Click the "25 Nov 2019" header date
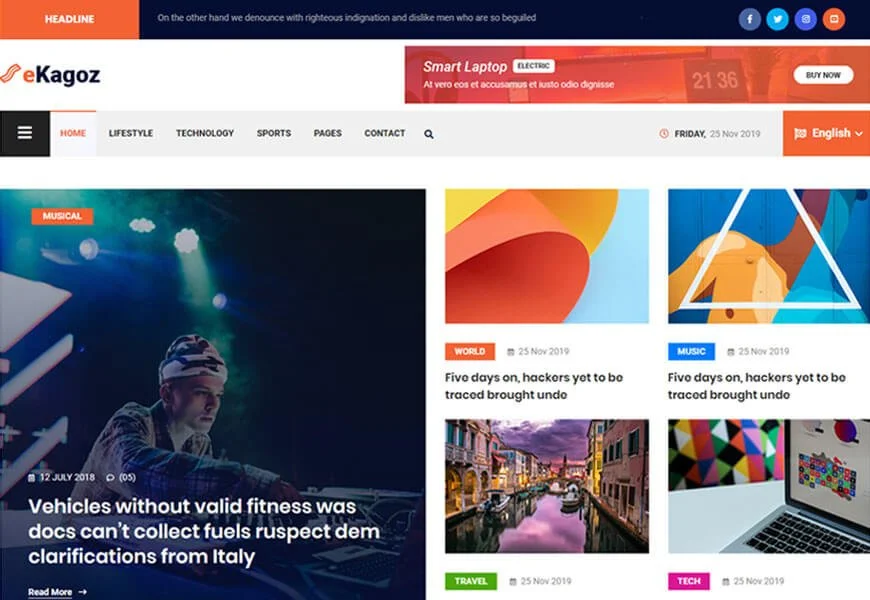Viewport: 870px width, 600px height. [x=735, y=134]
